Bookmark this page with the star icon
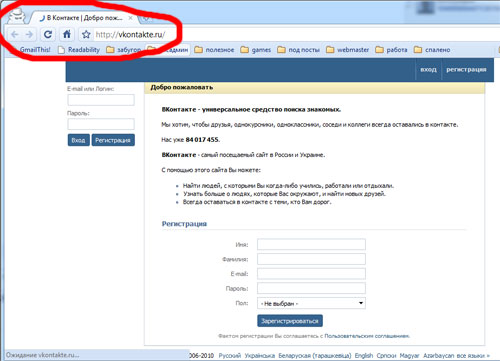500x361 pixels. click(86, 34)
